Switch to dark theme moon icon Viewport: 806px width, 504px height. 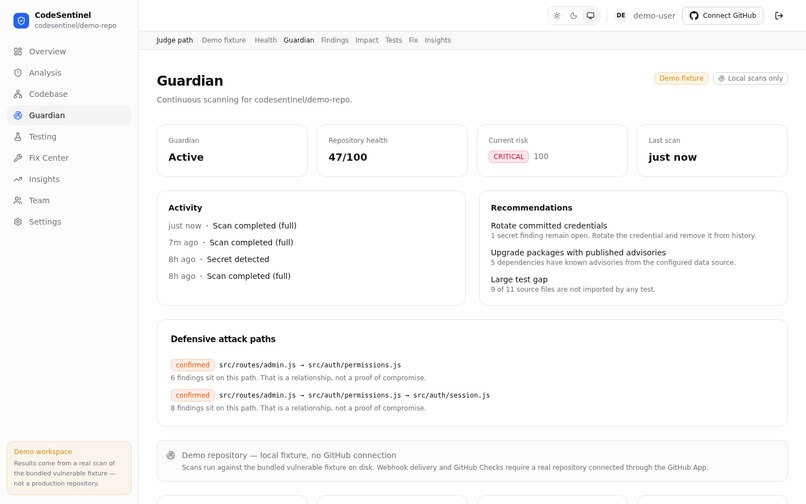point(574,16)
